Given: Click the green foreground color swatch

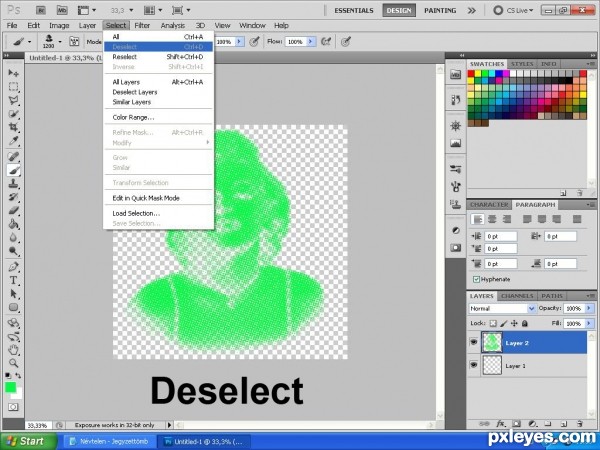Looking at the screenshot, I should (10, 387).
